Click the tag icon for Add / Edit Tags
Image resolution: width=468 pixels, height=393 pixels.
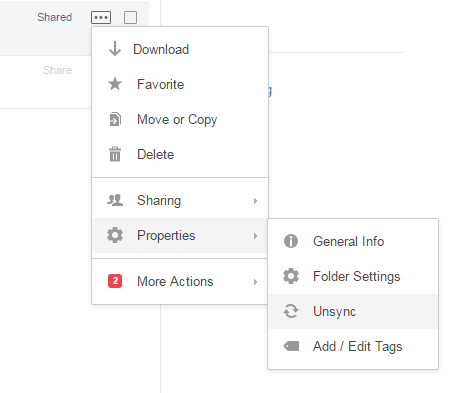coord(291,346)
